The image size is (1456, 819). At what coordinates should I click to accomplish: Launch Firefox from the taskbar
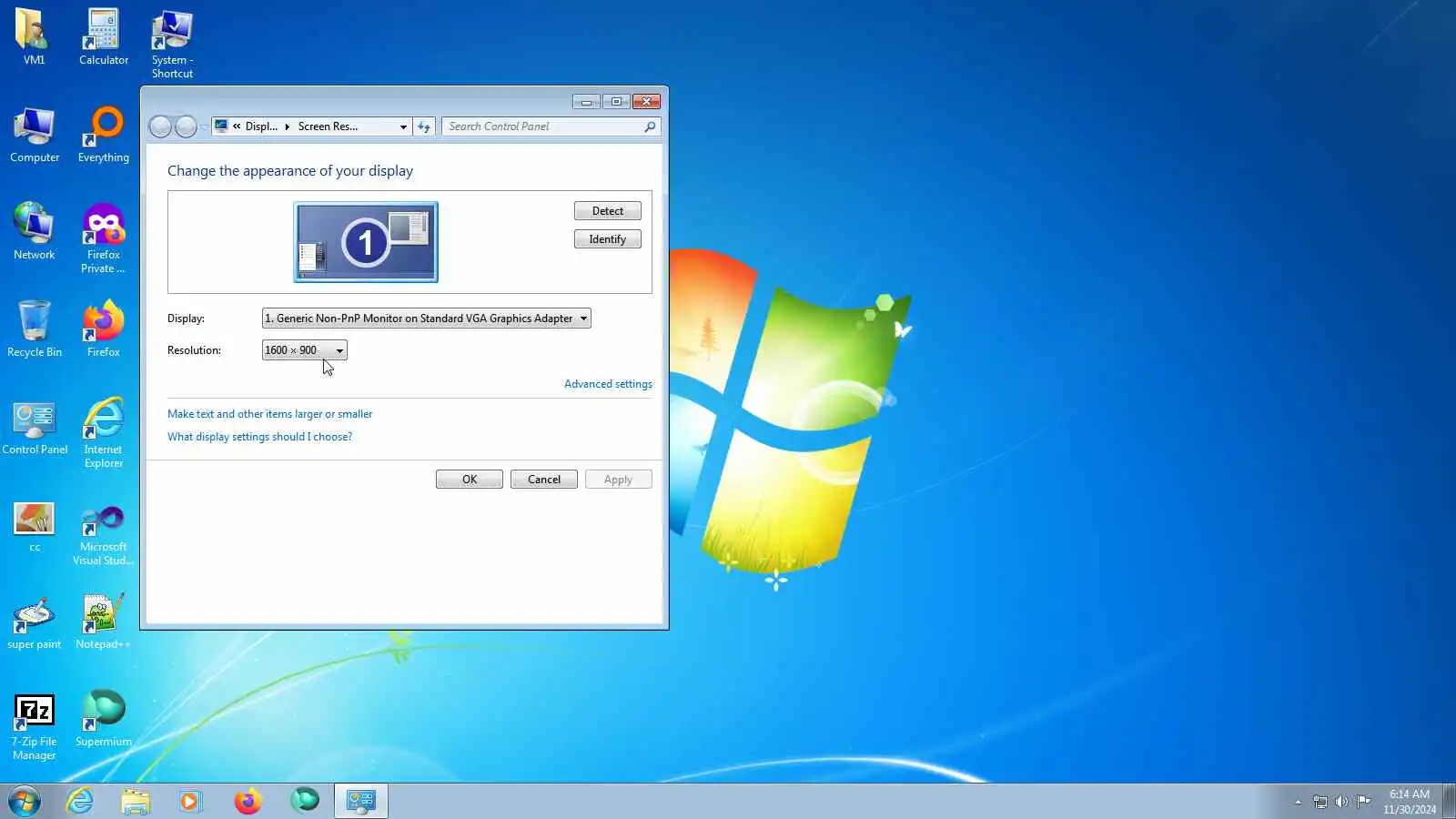248,802
